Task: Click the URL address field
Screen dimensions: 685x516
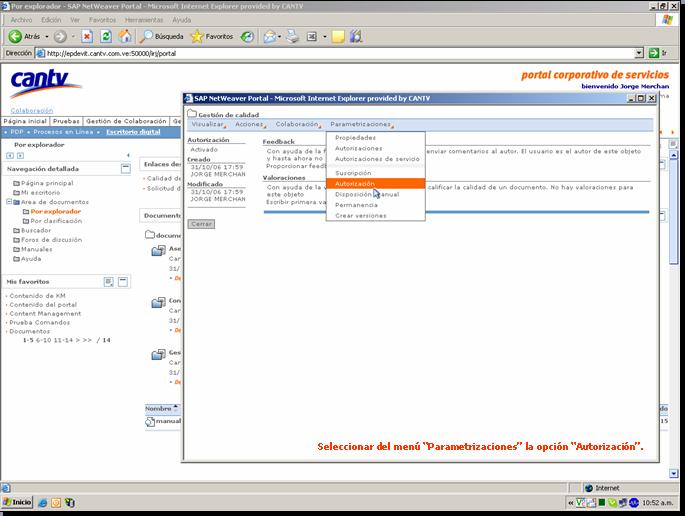Action: click(x=335, y=53)
